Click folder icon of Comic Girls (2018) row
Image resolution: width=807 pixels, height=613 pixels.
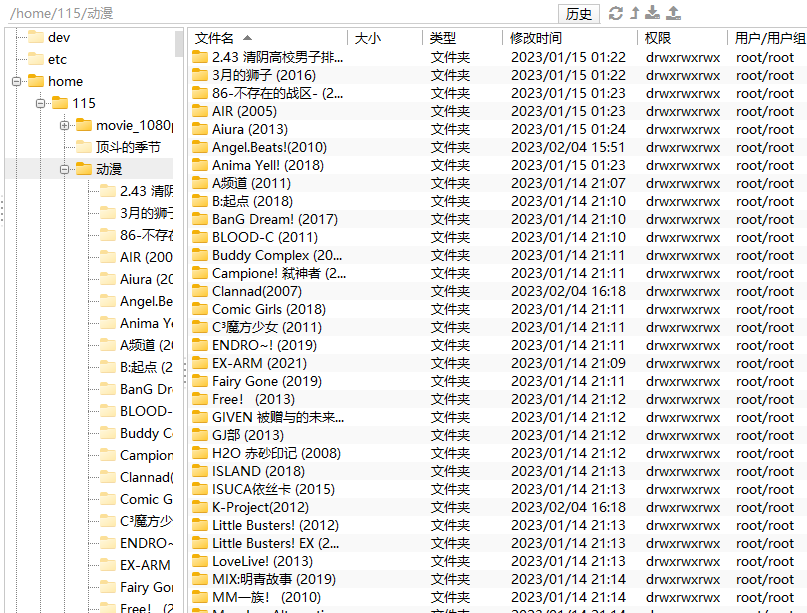pos(200,310)
